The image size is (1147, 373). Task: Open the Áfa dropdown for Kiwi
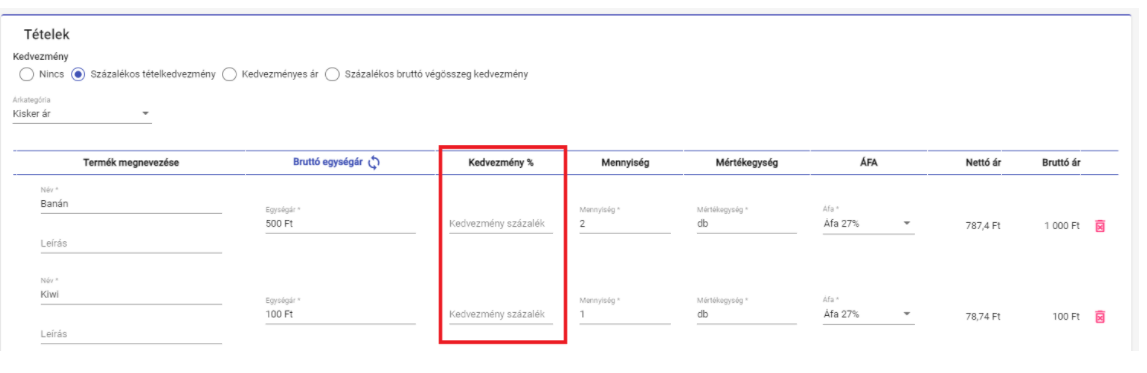coord(868,314)
